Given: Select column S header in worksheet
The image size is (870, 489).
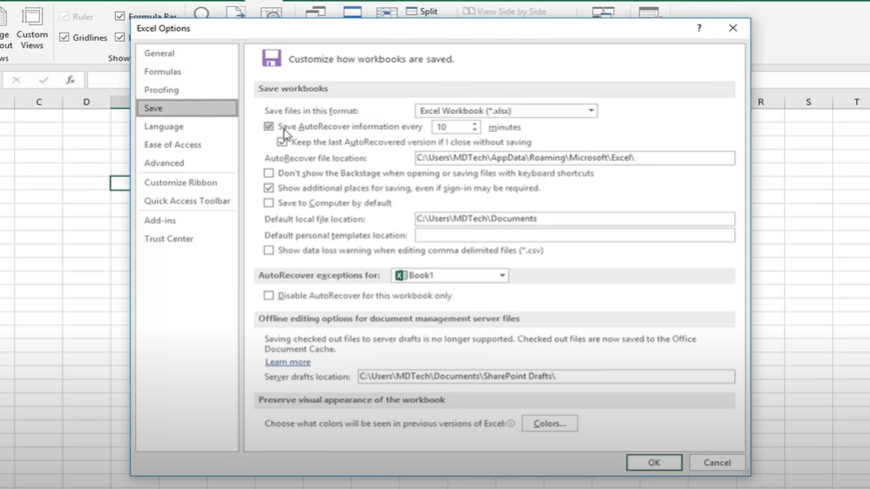Looking at the screenshot, I should 808,102.
